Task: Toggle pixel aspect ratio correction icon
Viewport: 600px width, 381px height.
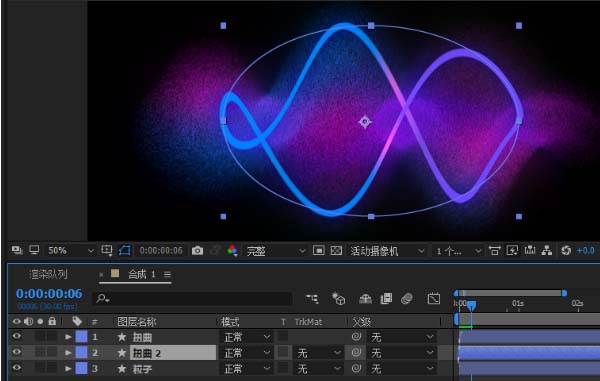Action: pos(494,251)
